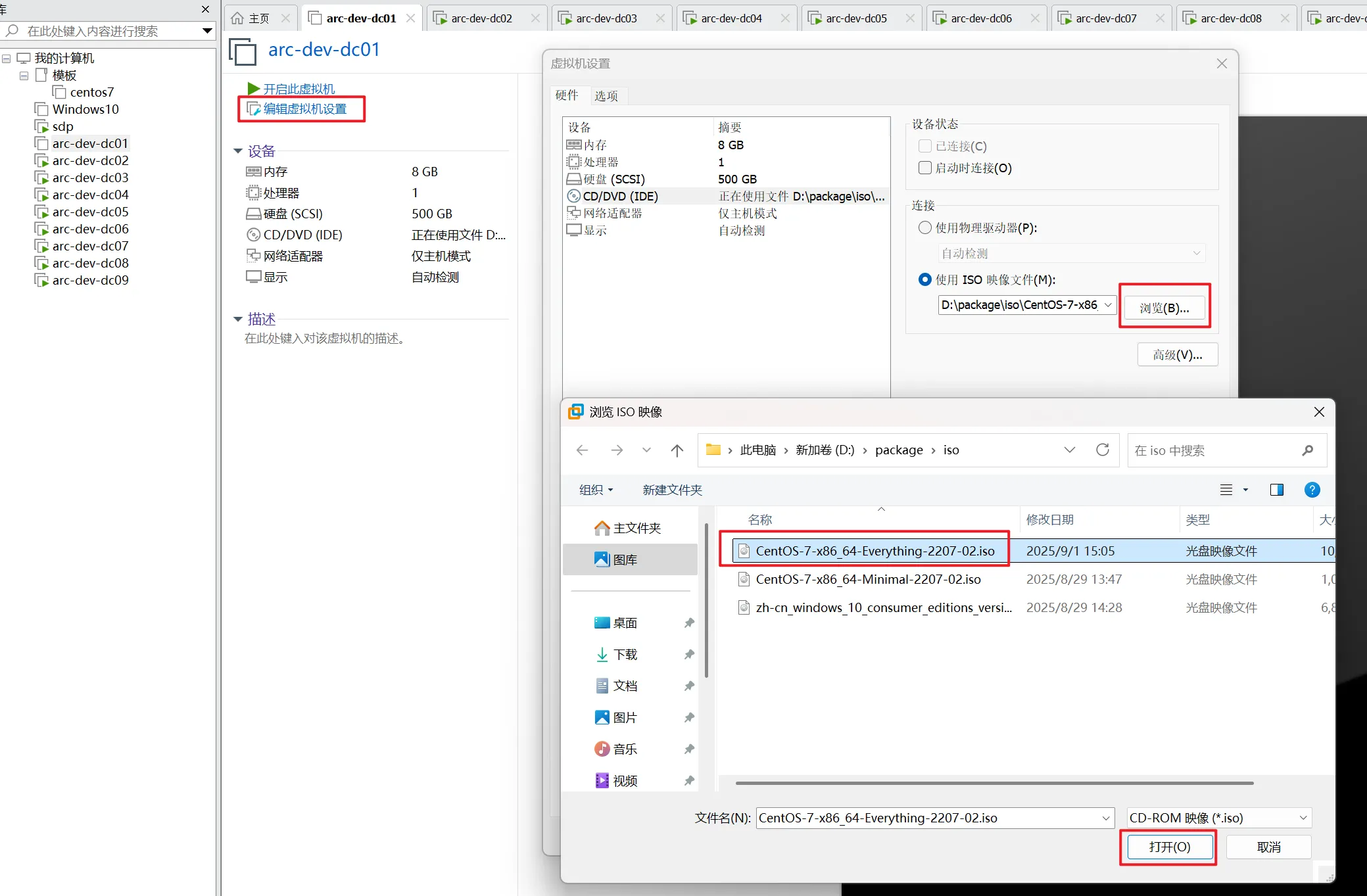This screenshot has width=1367, height=896.
Task: Collapse the 设备 section triangle
Action: point(238,151)
